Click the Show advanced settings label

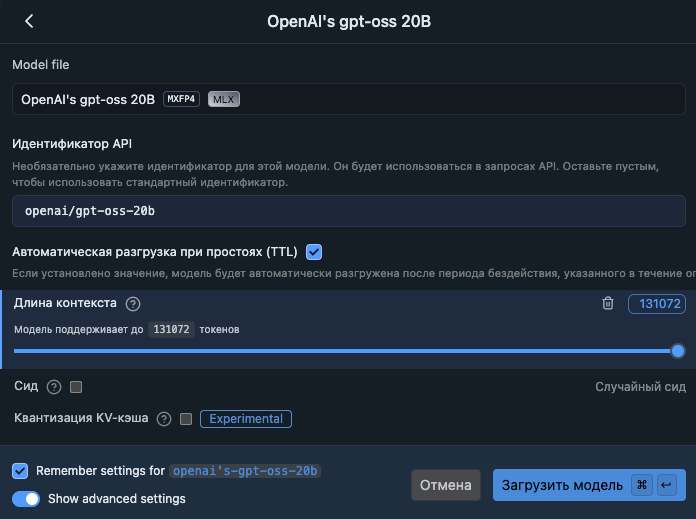(117, 499)
